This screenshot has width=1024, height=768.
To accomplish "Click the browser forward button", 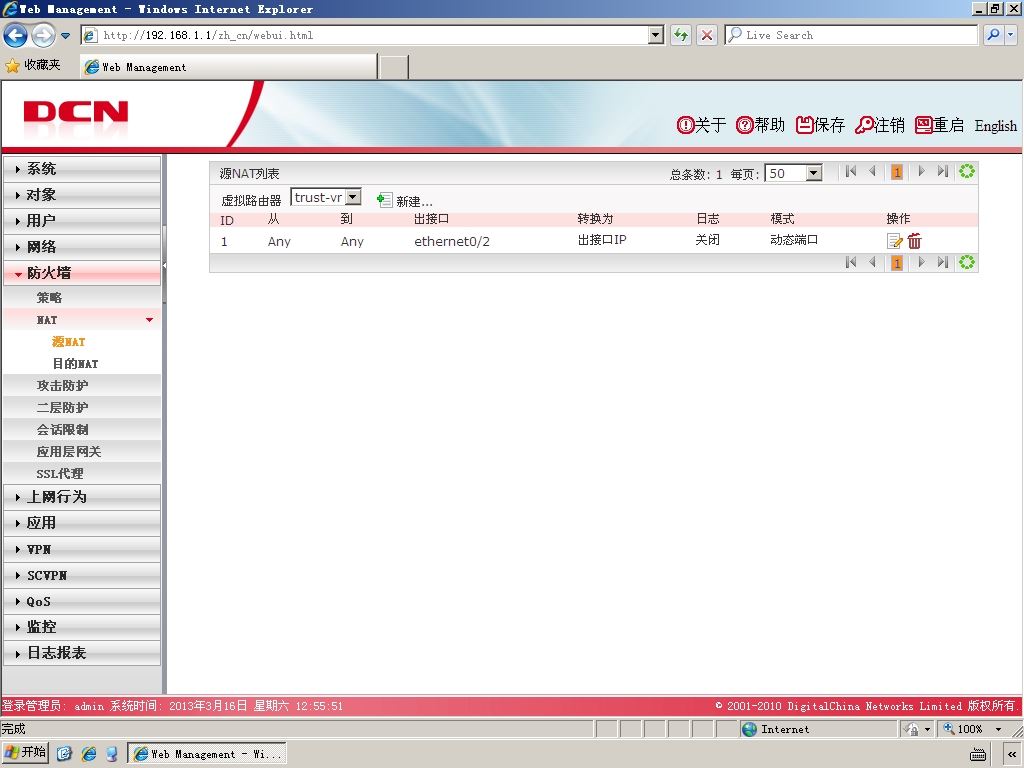I will tap(43, 35).
